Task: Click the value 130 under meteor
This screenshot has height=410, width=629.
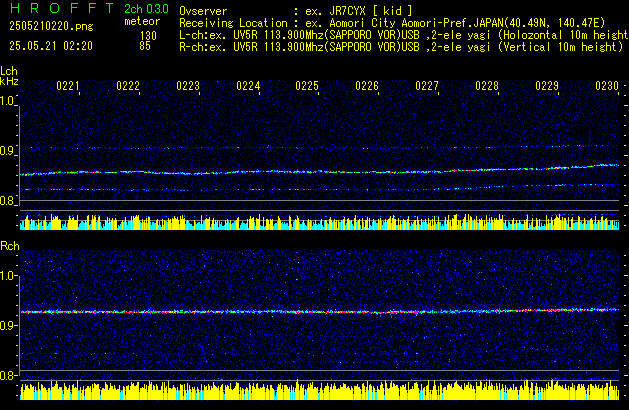Action: pyautogui.click(x=148, y=36)
